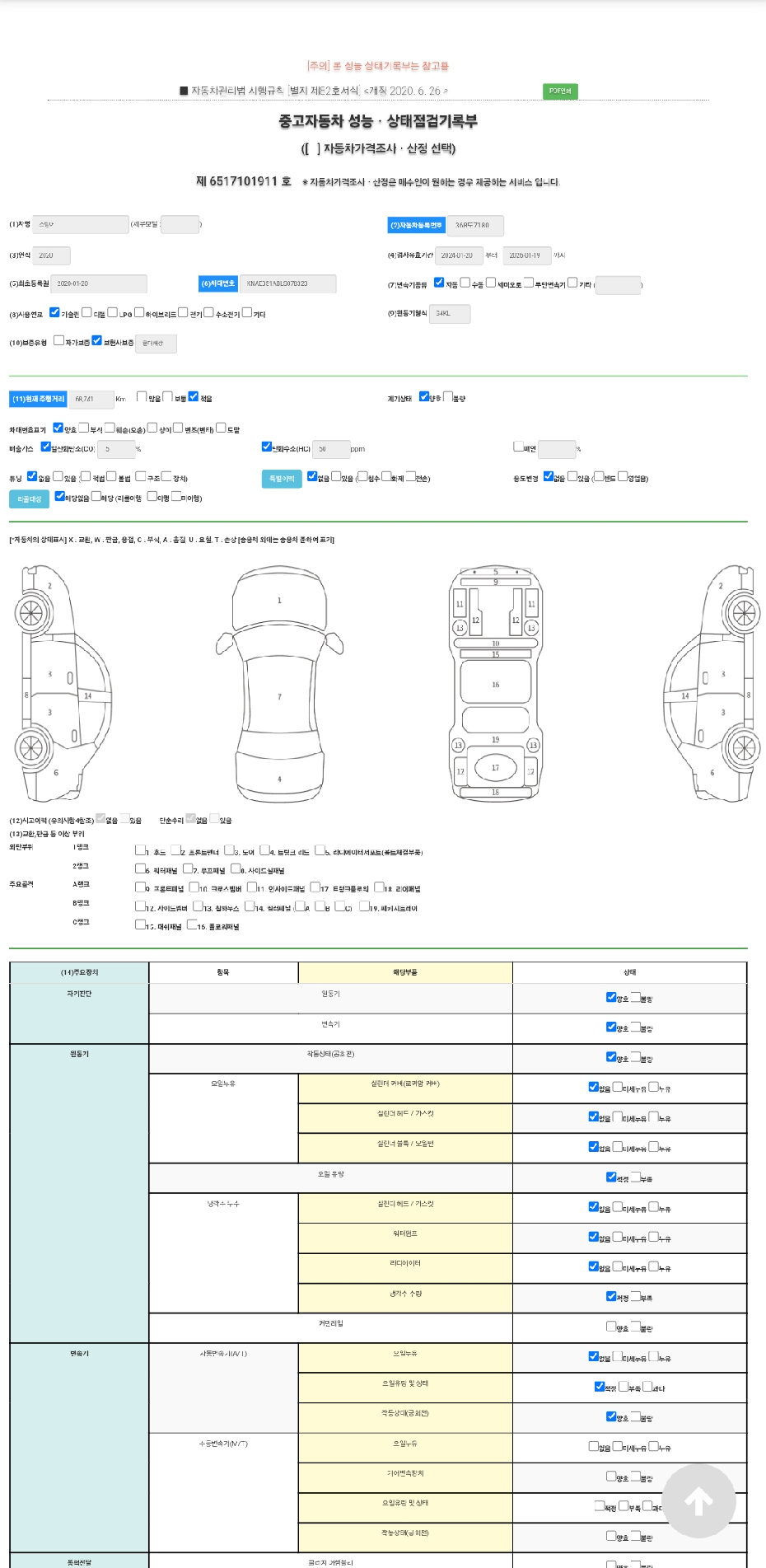Toggle the 차대번호표기 양호 checkbox
Screen dimensions: 766x1568
58,428
